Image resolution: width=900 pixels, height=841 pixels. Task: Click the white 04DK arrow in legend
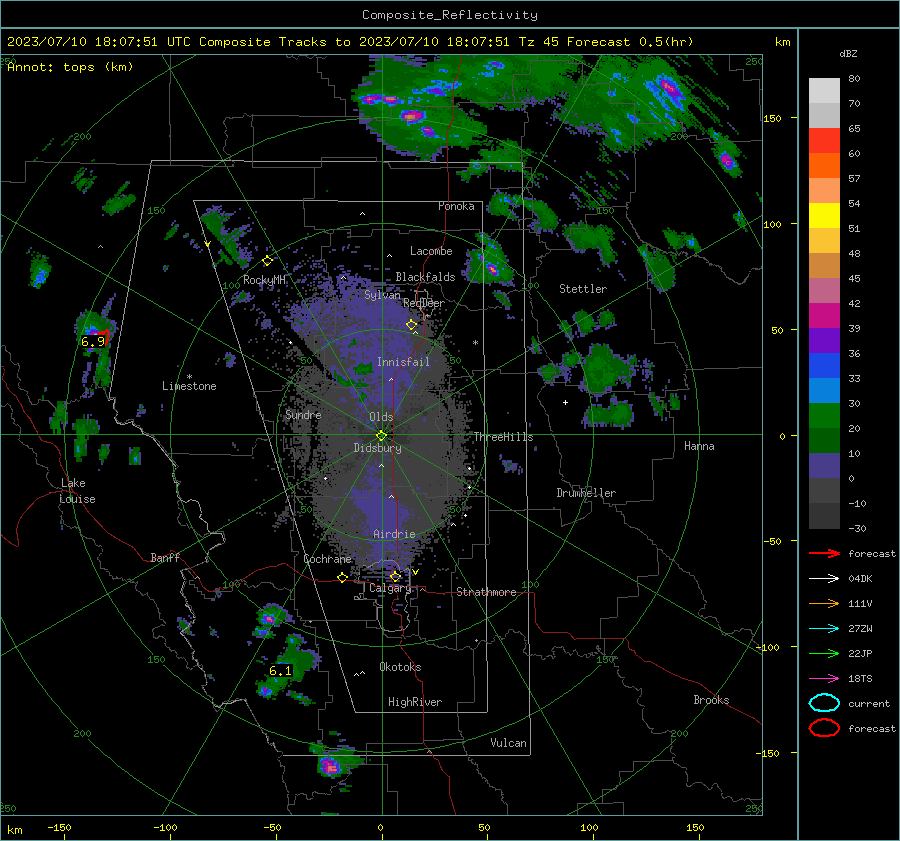coord(824,579)
